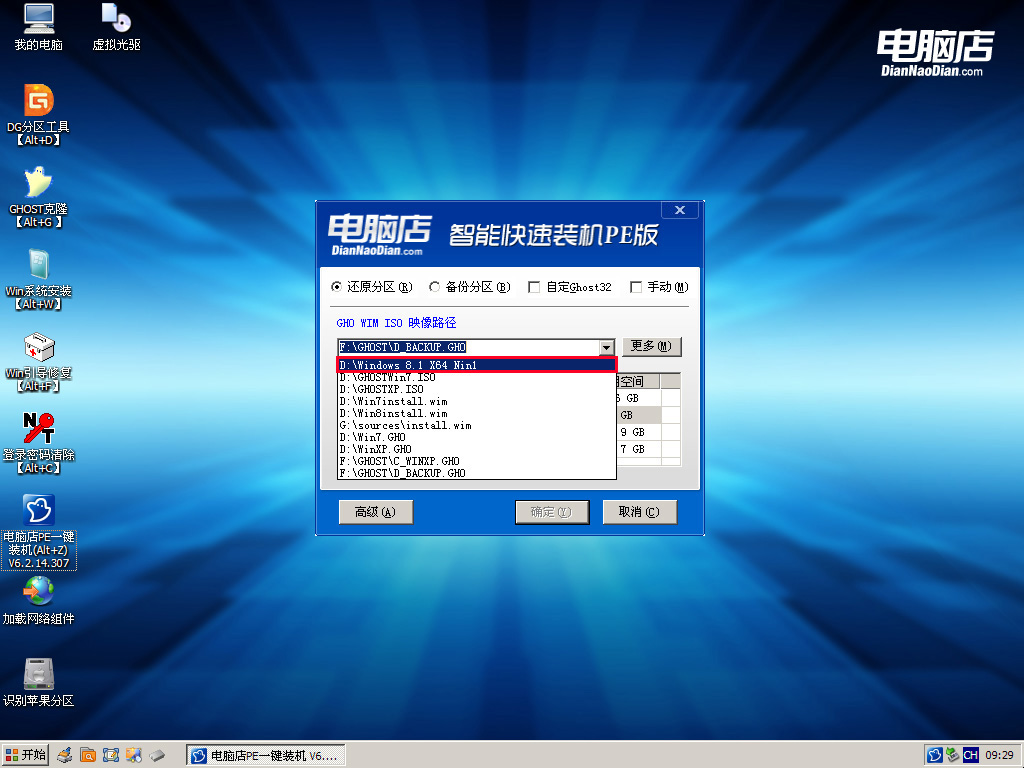The height and width of the screenshot is (768, 1024).
Task: Open the 识别苹果分区 desktop icon
Action: pos(39,675)
